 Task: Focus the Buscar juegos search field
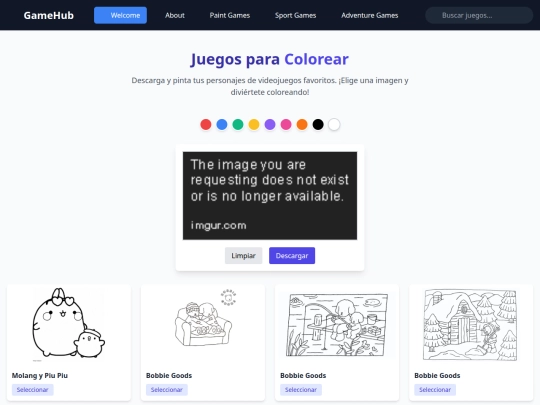pyautogui.click(x=479, y=15)
